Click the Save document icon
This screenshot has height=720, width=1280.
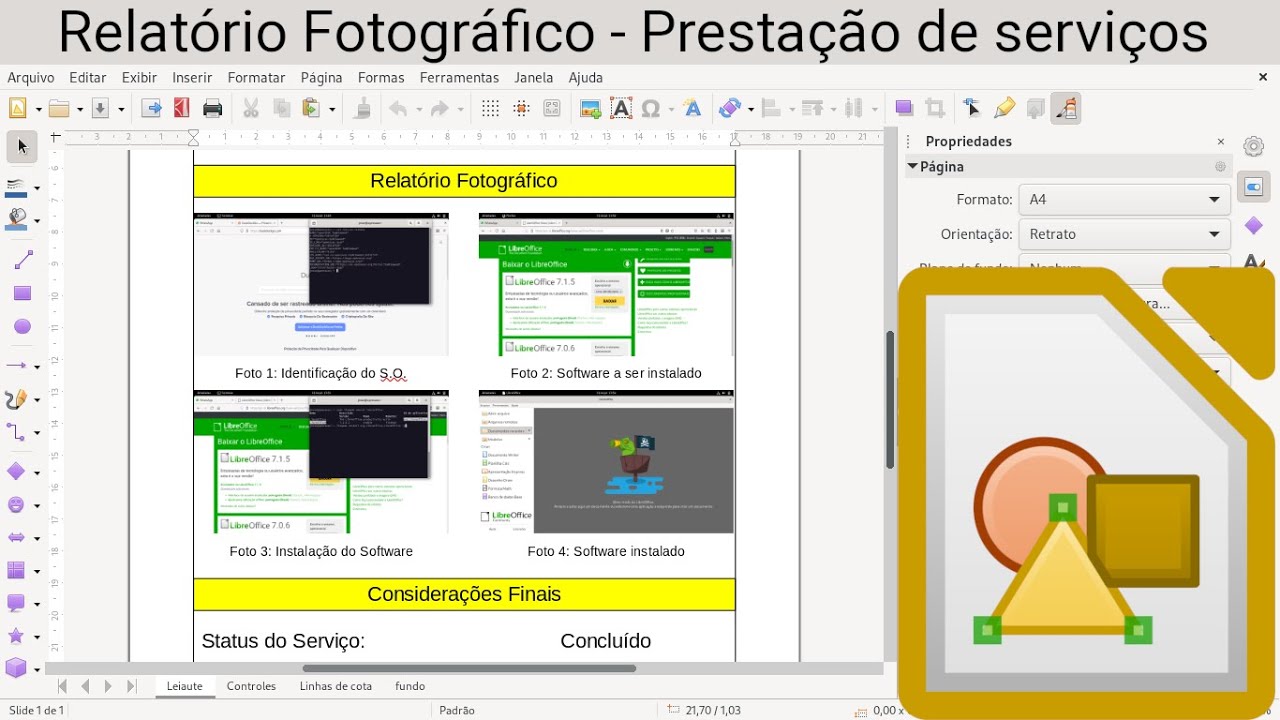100,108
